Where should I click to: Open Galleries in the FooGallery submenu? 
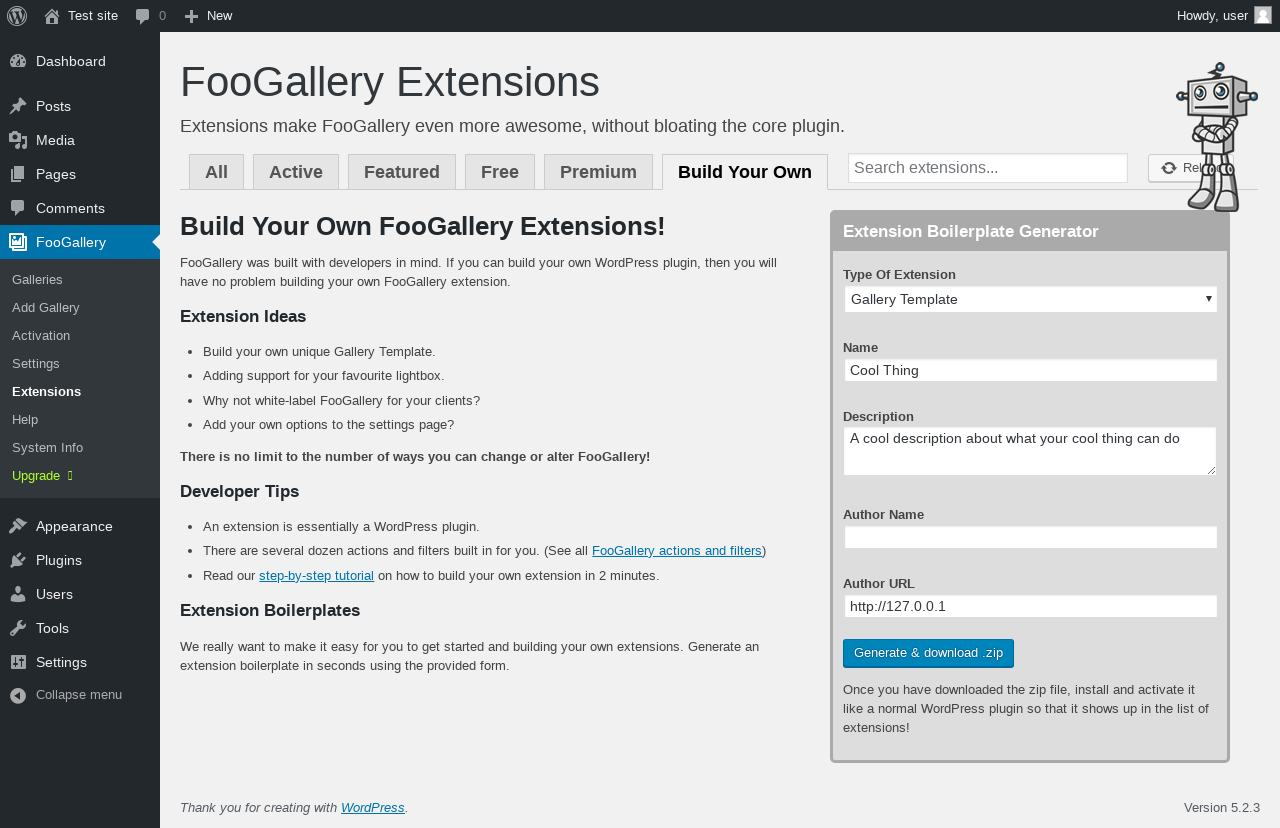pyautogui.click(x=37, y=279)
